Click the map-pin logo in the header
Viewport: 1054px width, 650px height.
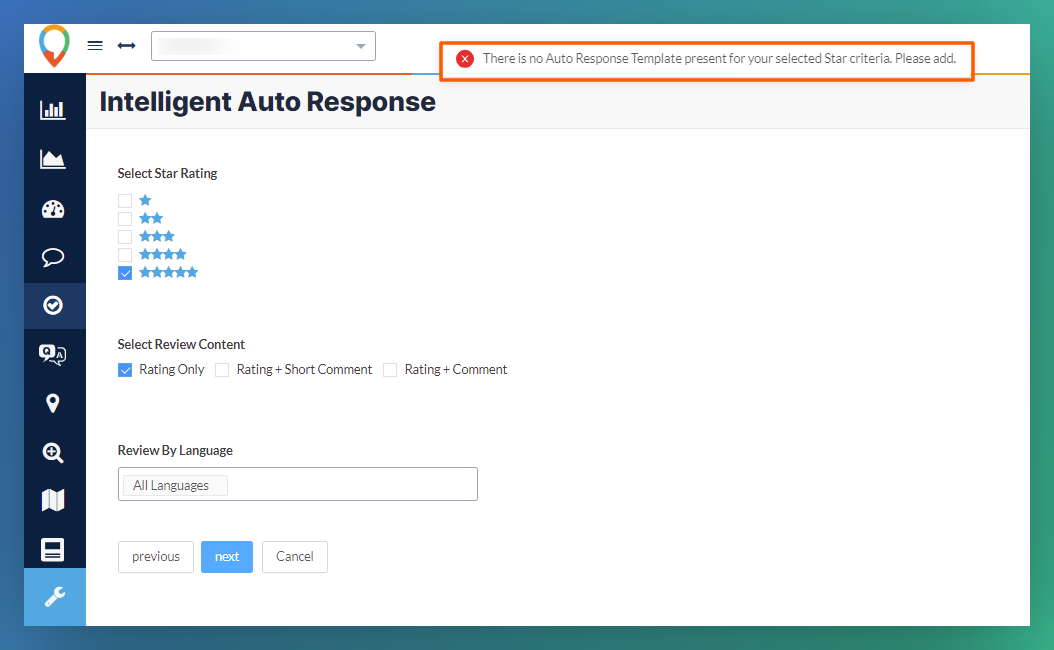point(54,46)
